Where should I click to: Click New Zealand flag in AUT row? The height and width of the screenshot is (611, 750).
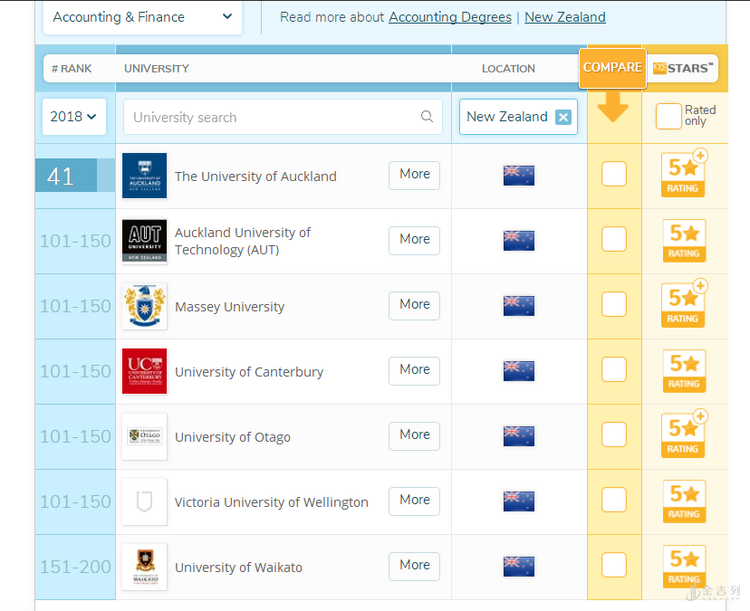tap(519, 241)
